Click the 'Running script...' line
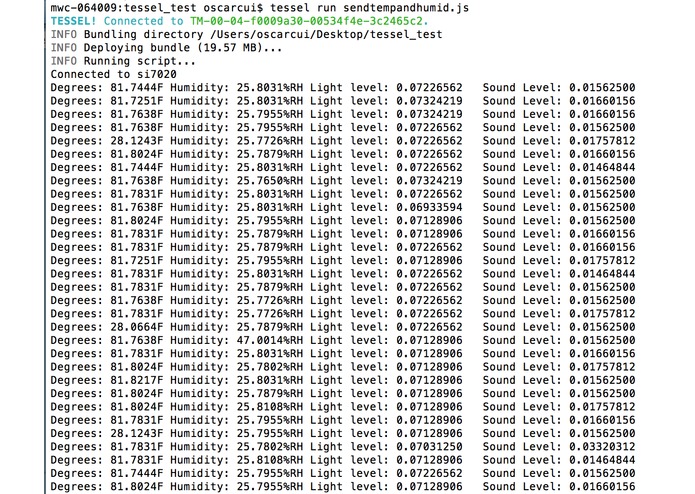This screenshot has width=695, height=494. tap(140, 61)
